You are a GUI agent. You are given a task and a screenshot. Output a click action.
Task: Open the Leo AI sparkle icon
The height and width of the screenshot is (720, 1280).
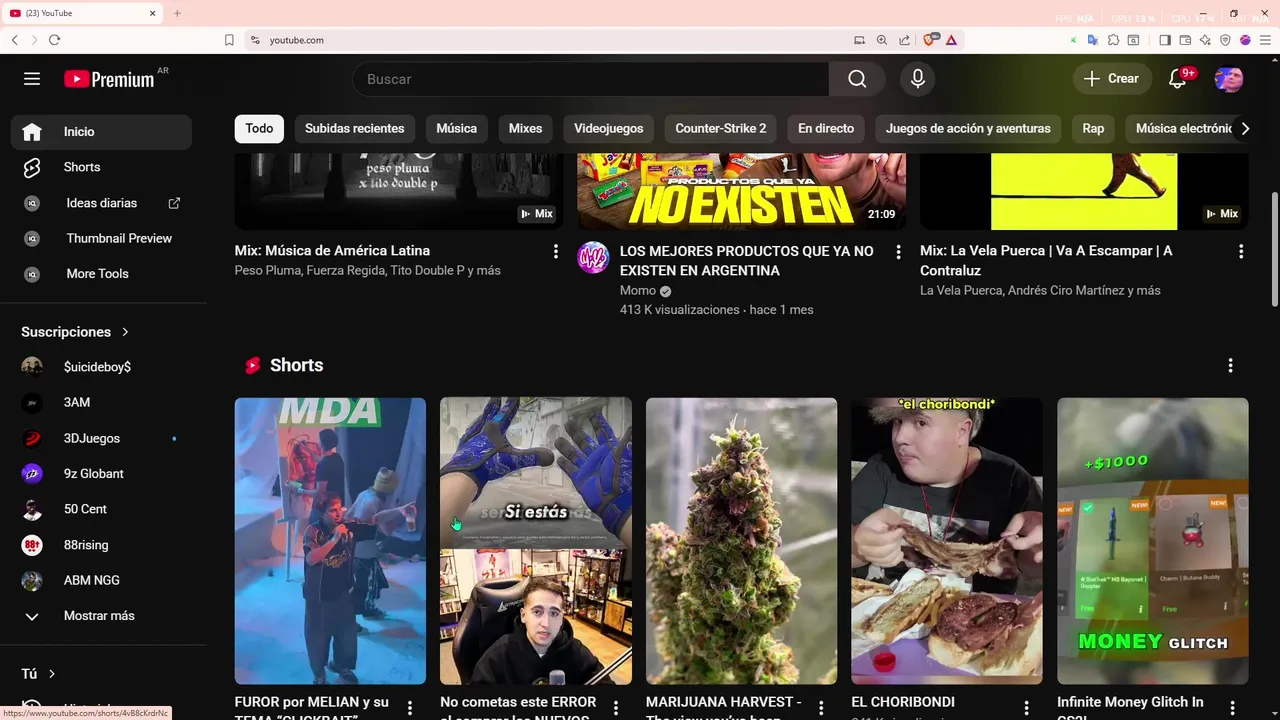pyautogui.click(x=1205, y=40)
